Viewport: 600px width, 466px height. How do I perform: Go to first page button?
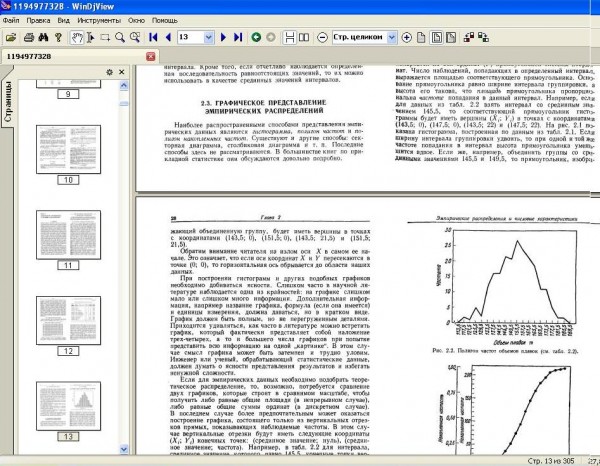tap(153, 37)
